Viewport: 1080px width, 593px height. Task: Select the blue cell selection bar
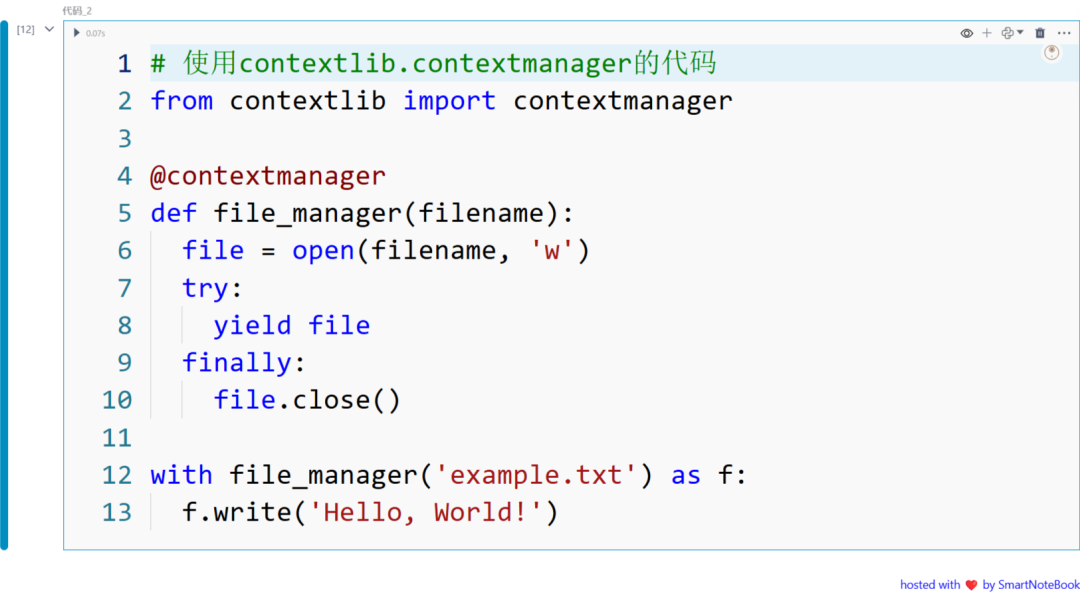point(4,285)
